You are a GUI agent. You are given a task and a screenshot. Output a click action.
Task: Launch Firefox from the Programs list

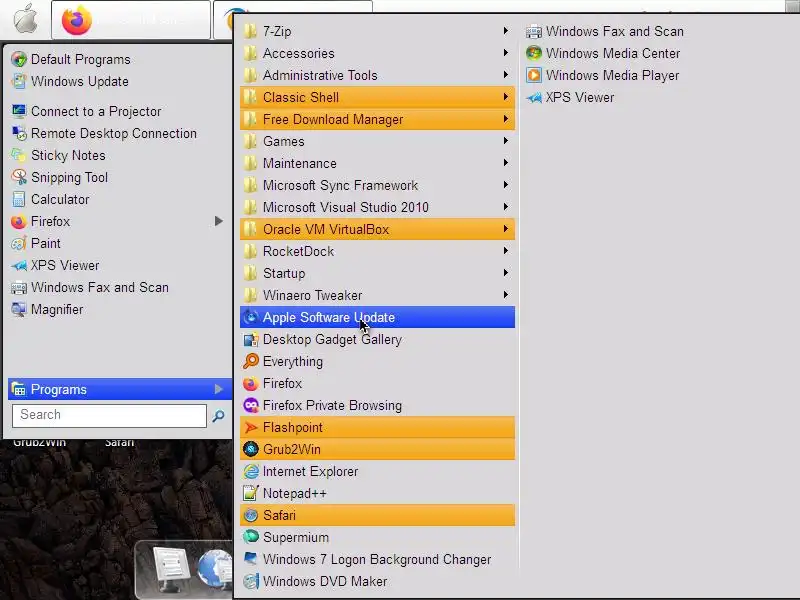pyautogui.click(x=378, y=383)
